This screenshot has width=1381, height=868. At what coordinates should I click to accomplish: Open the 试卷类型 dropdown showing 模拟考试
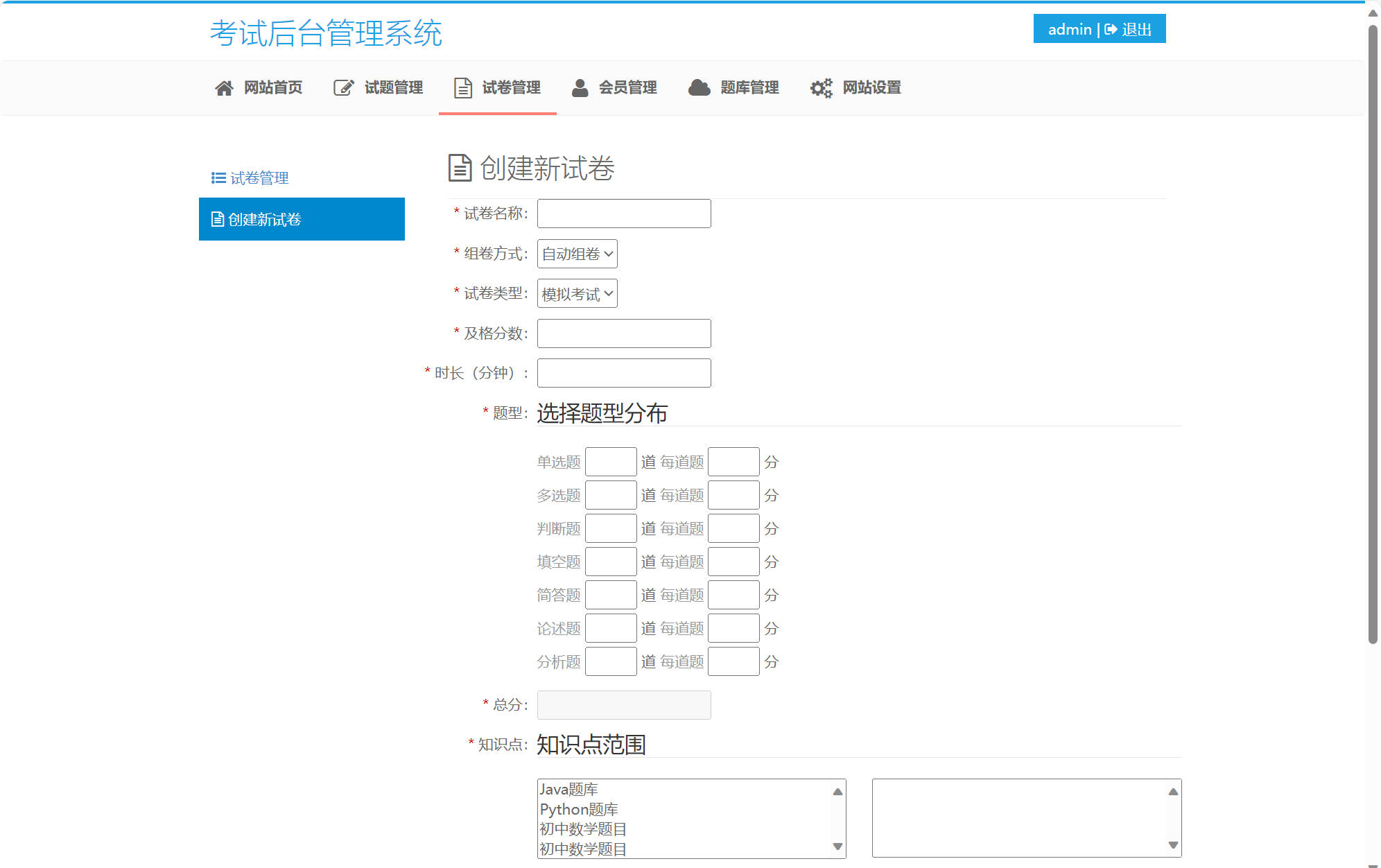click(577, 293)
